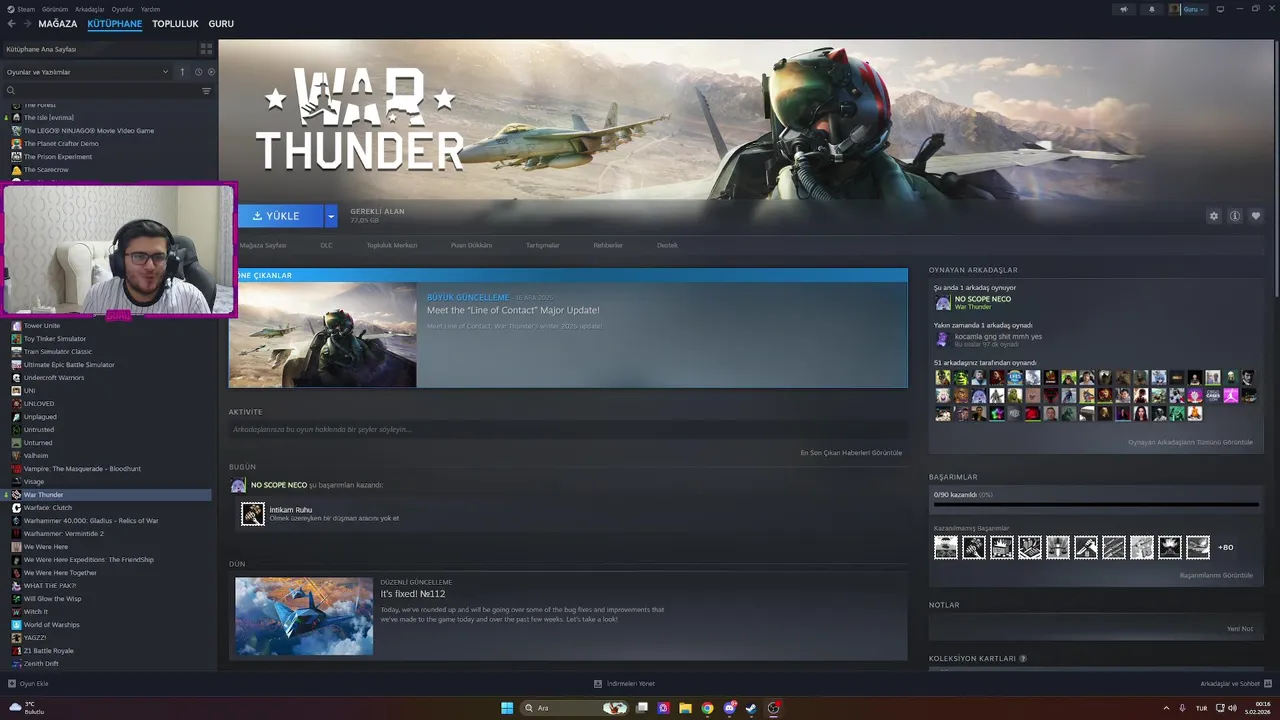This screenshot has height=720, width=1280.
Task: Open the Mağaza Sayfası link
Action: 263,245
